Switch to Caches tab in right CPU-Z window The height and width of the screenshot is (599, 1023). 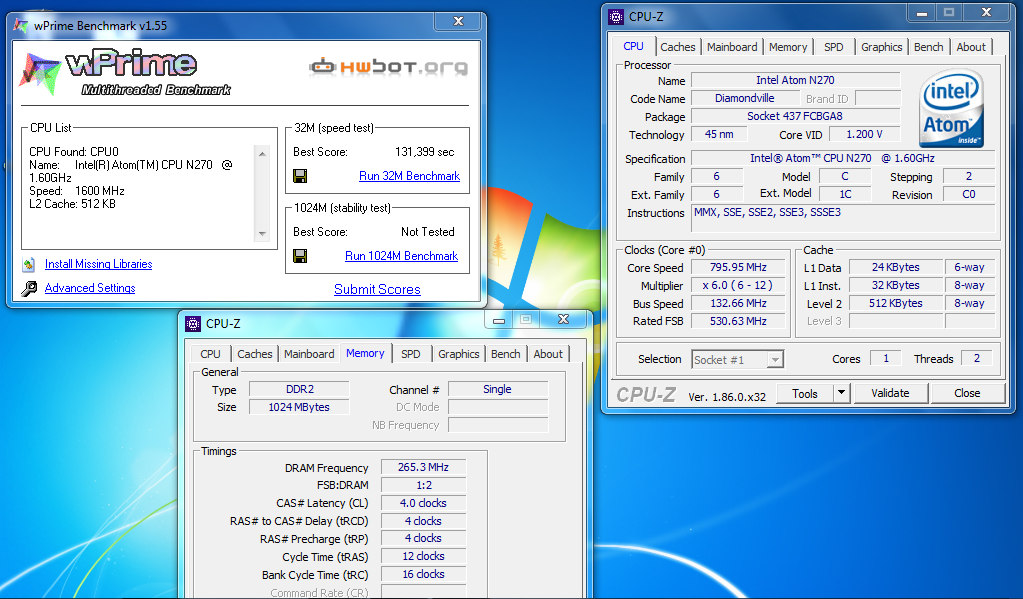(x=677, y=47)
